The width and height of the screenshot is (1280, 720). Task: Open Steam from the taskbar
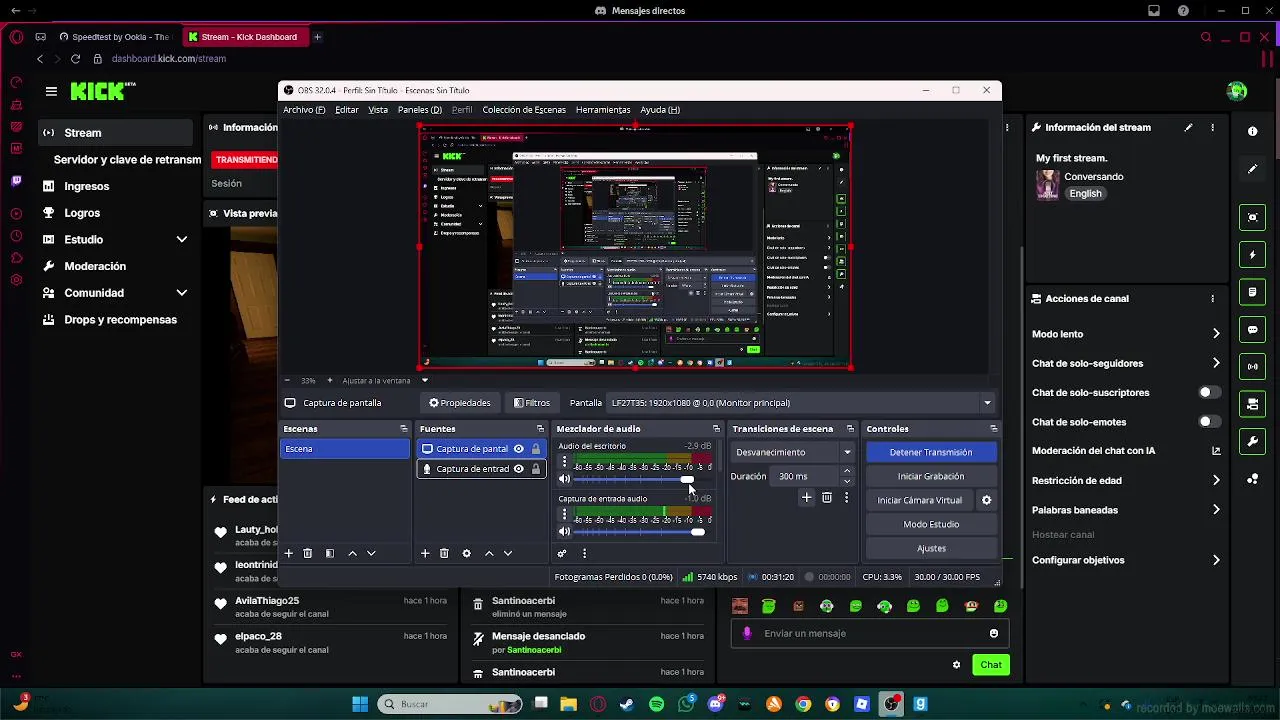coord(627,704)
